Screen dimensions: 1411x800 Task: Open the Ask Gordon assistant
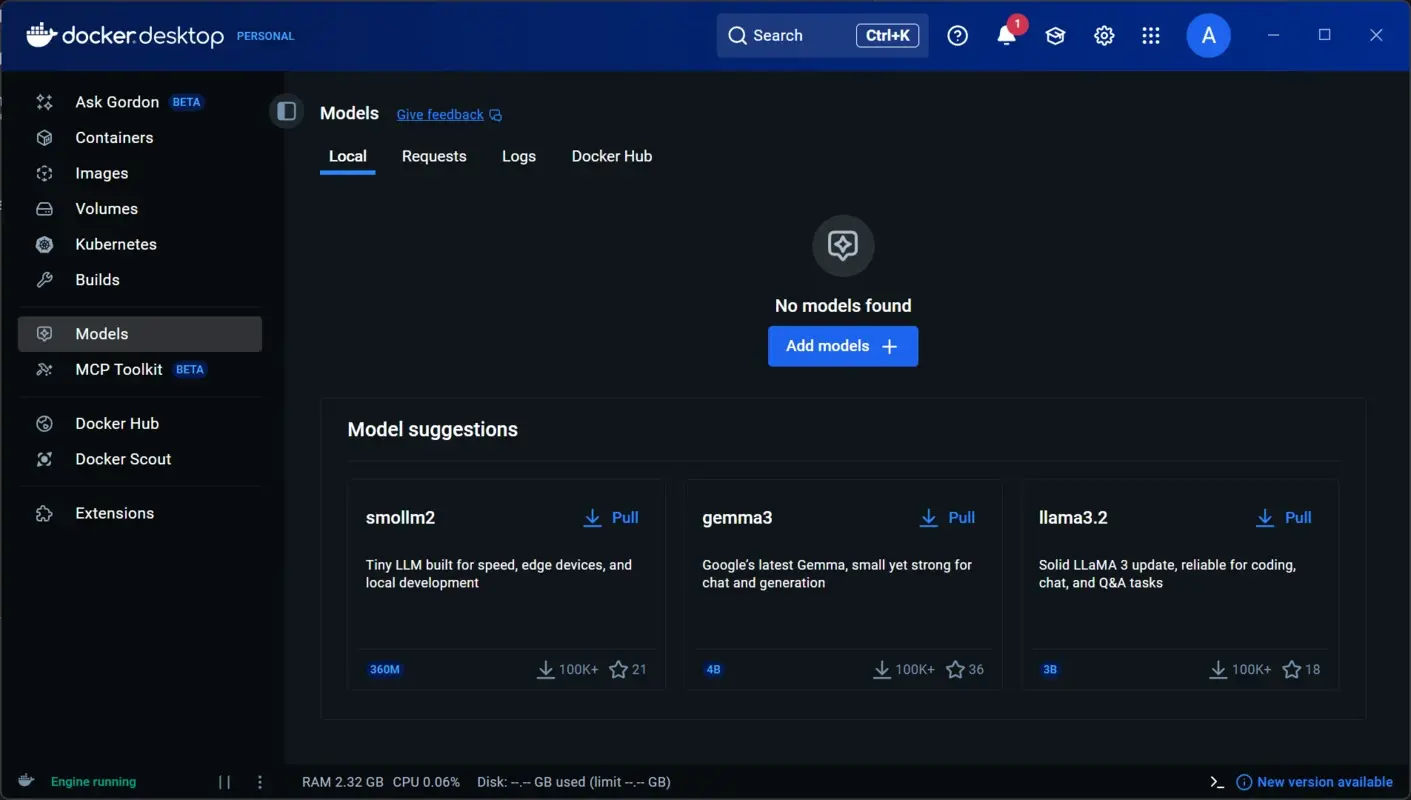pyautogui.click(x=116, y=101)
